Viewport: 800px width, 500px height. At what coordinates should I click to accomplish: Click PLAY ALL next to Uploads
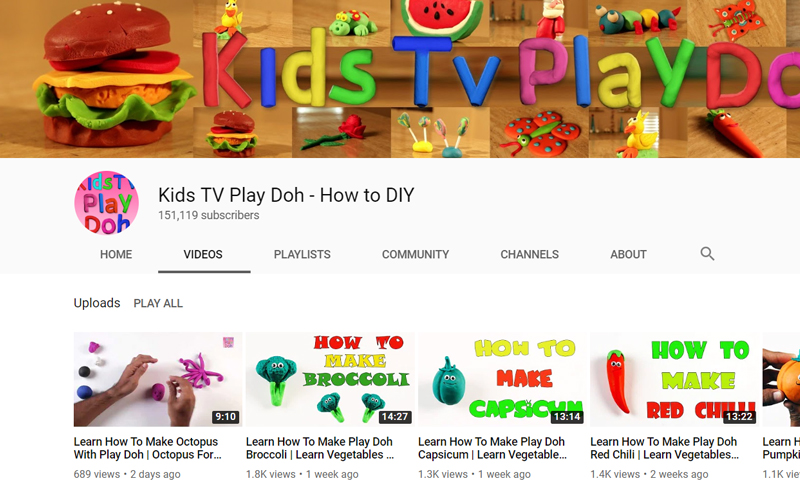(158, 304)
